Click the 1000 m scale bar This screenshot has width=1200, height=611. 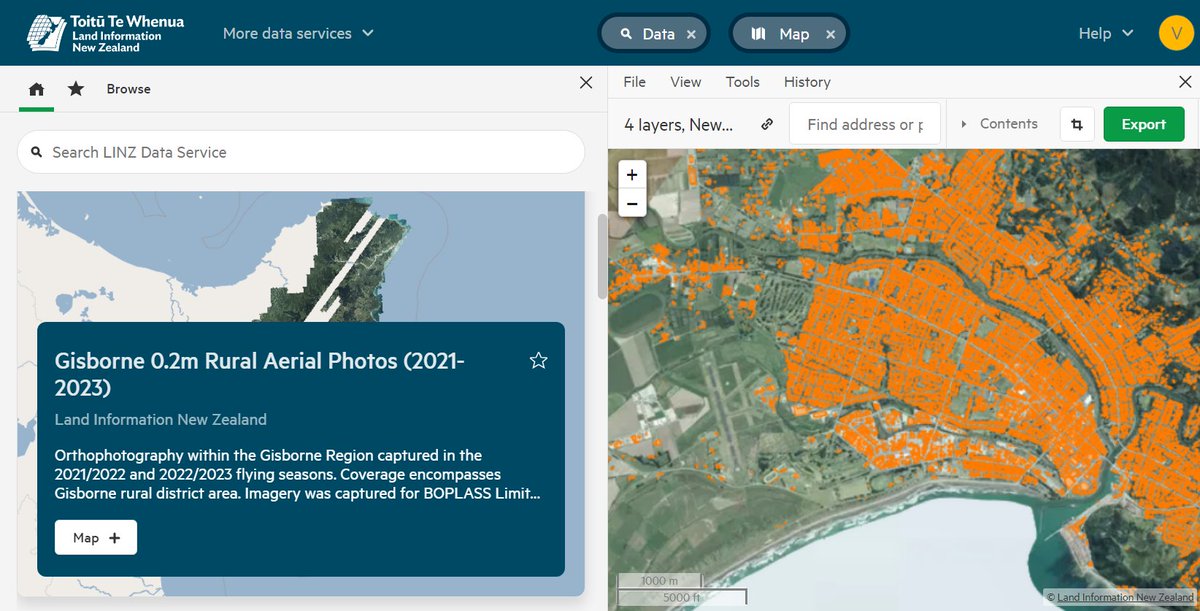pos(660,581)
